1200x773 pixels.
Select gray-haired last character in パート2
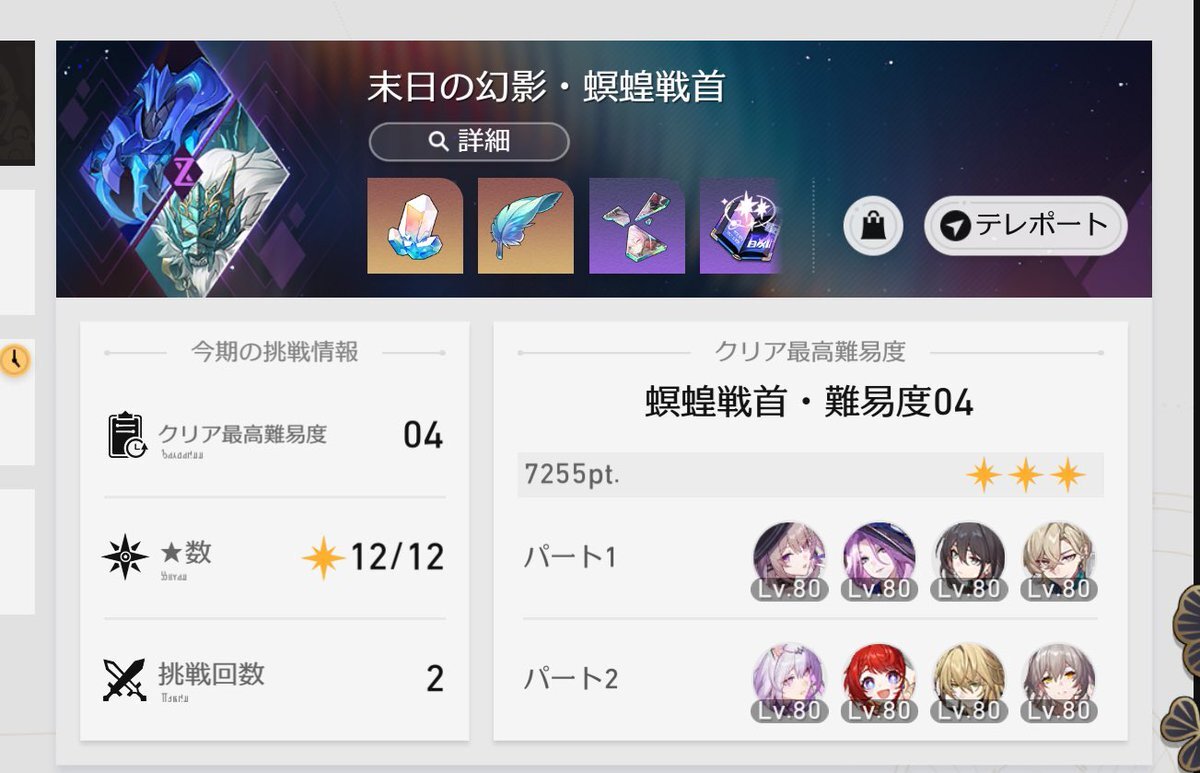pyautogui.click(x=1060, y=683)
